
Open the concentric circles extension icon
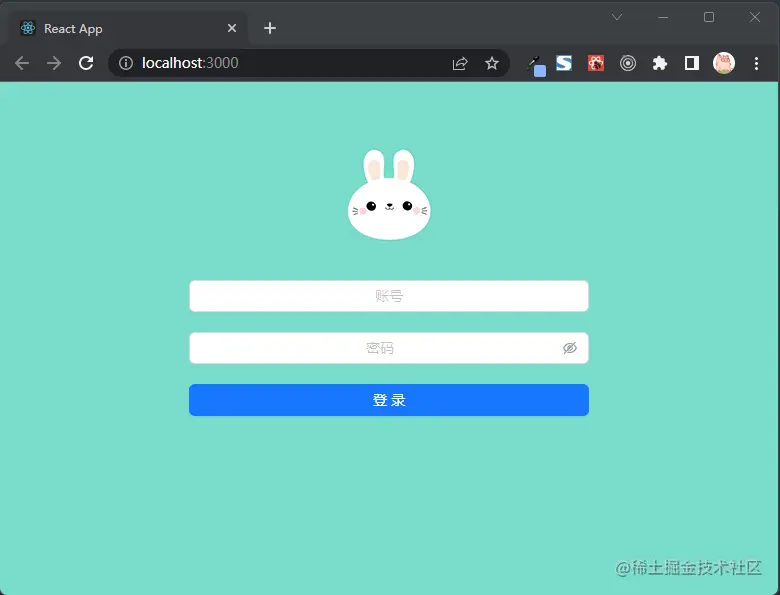point(628,63)
